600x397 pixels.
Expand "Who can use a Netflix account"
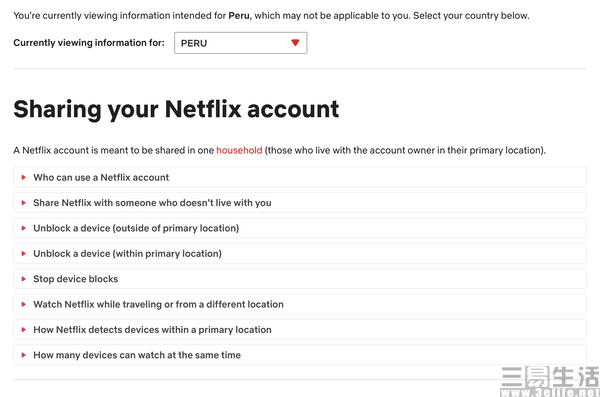(300, 177)
